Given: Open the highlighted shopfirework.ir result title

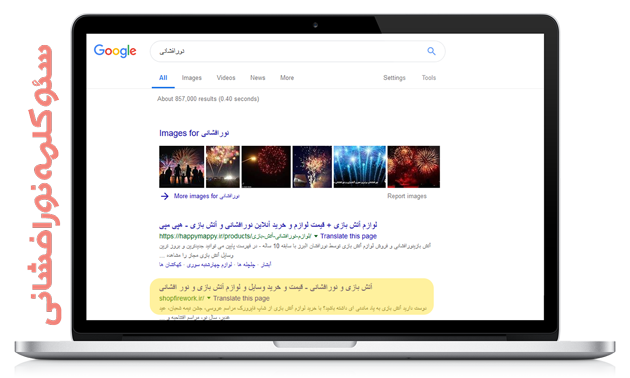Looking at the screenshot, I should [266, 287].
